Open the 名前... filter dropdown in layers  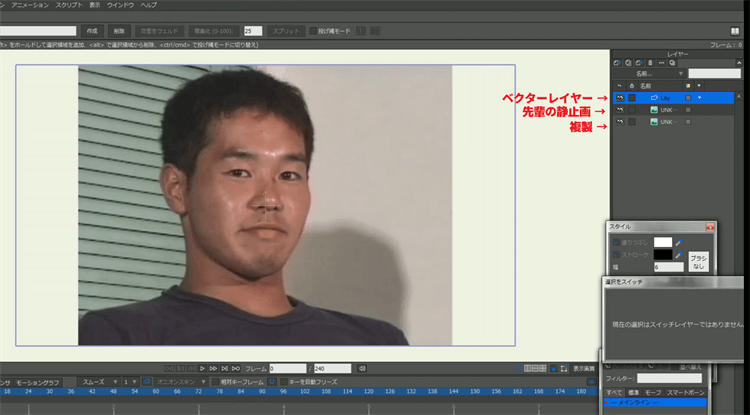(649, 74)
